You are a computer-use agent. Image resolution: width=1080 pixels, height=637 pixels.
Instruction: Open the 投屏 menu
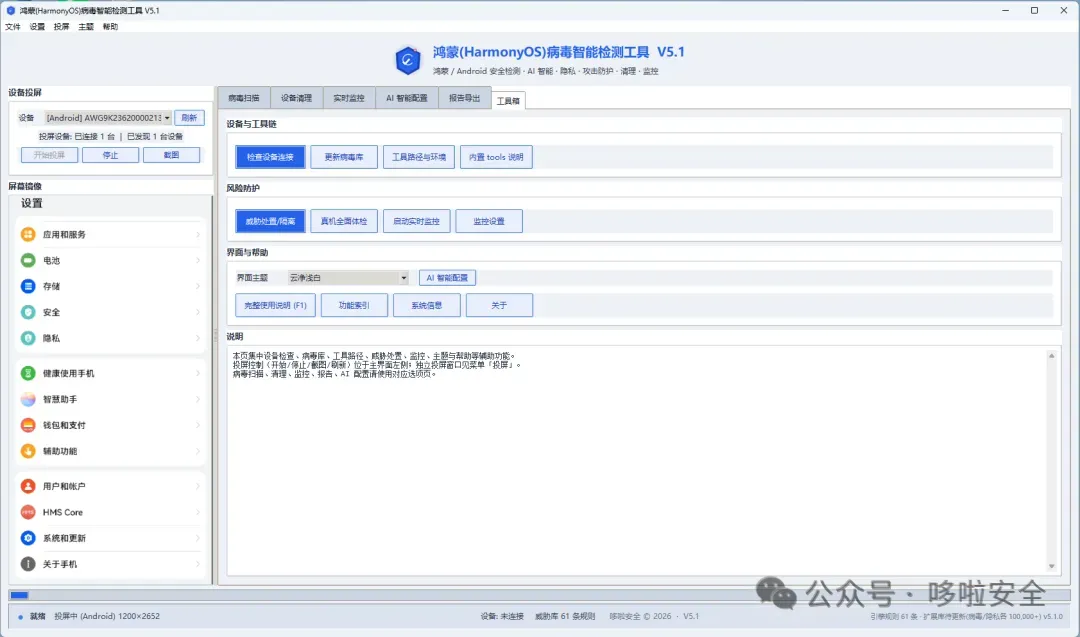tap(61, 27)
